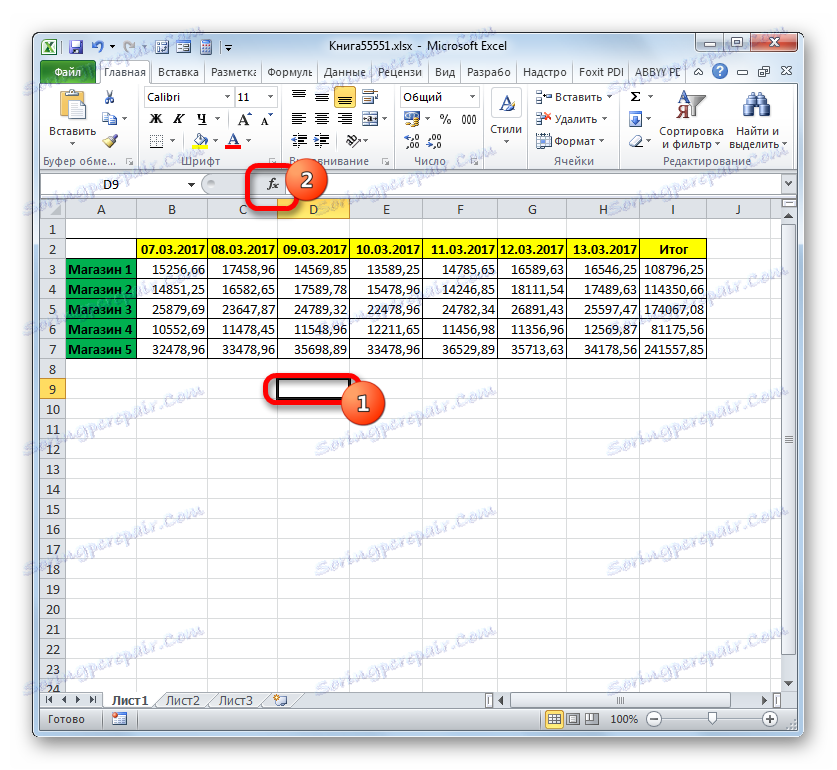Click the blue Help question mark

click(x=720, y=71)
